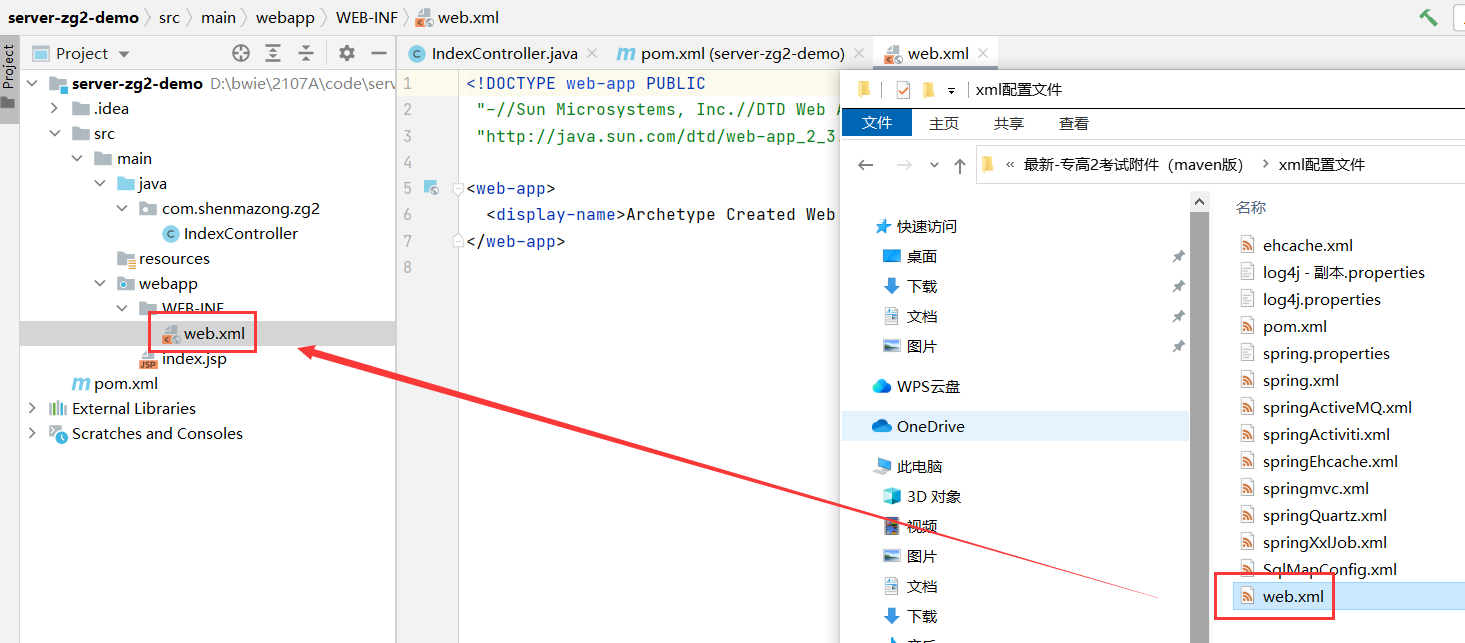Expand the .idea folder
1465x643 pixels.
[56, 109]
